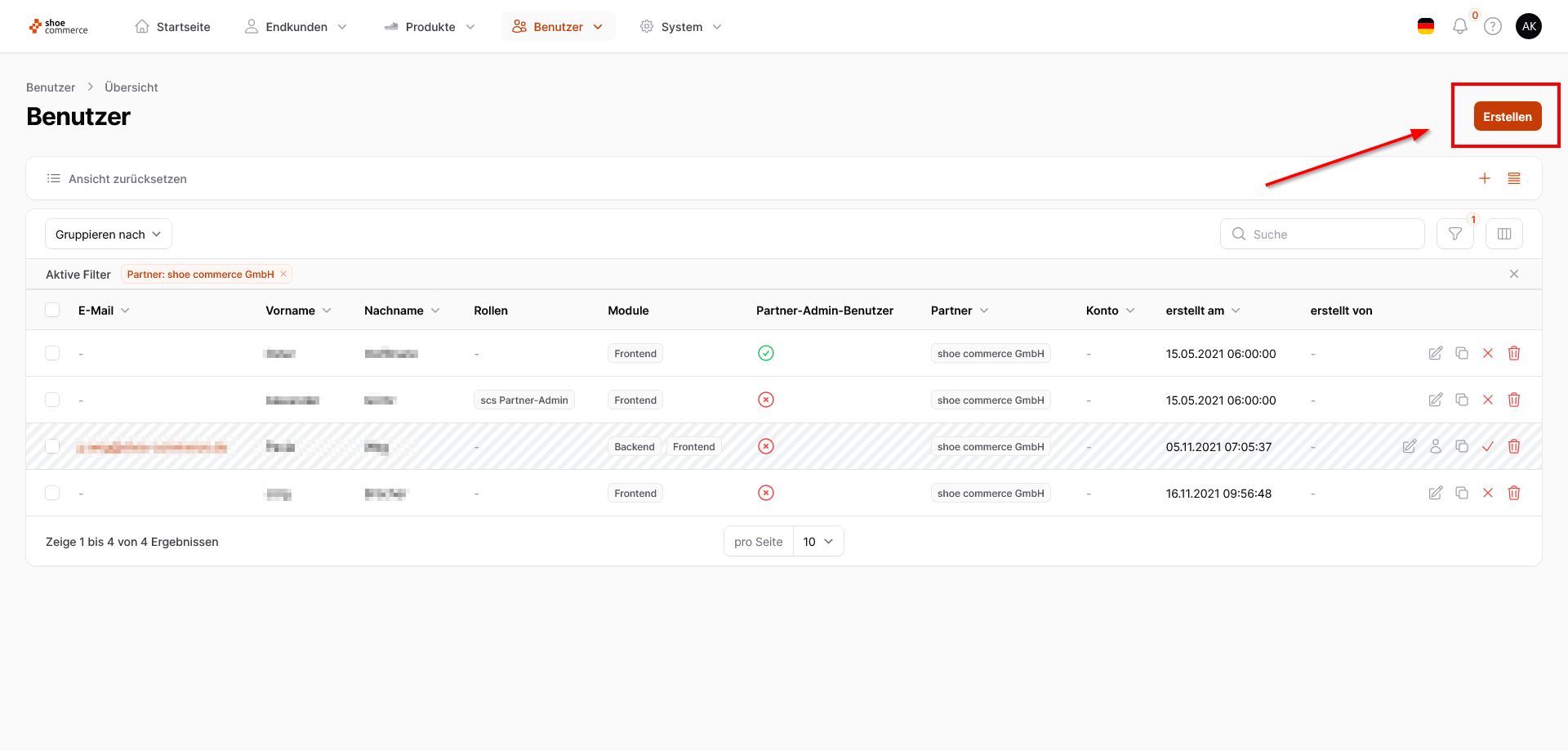This screenshot has height=751, width=1568.
Task: Open the filter funnel icon
Action: coord(1454,235)
